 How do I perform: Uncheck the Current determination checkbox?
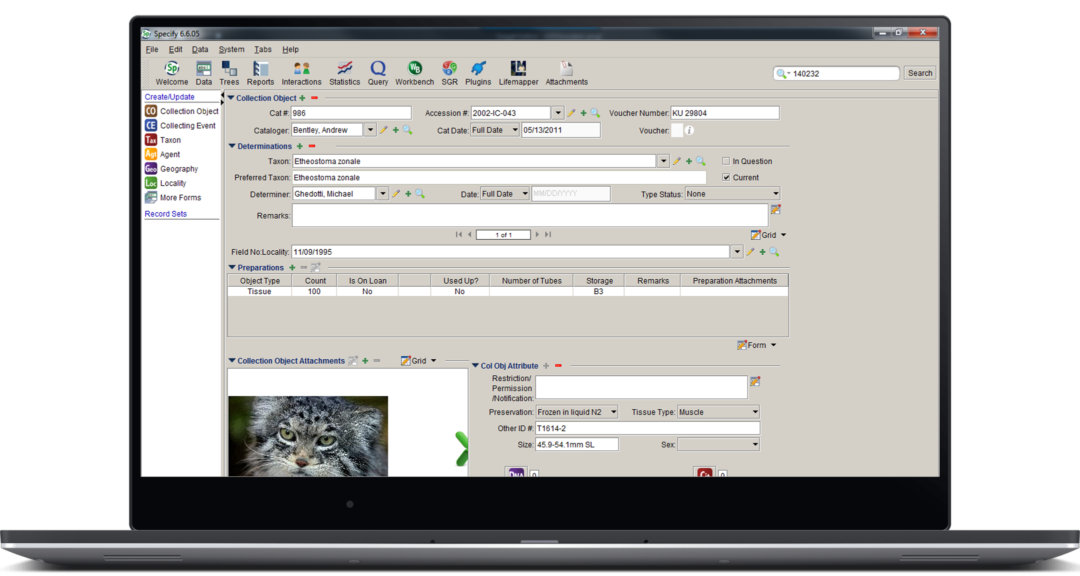(726, 177)
